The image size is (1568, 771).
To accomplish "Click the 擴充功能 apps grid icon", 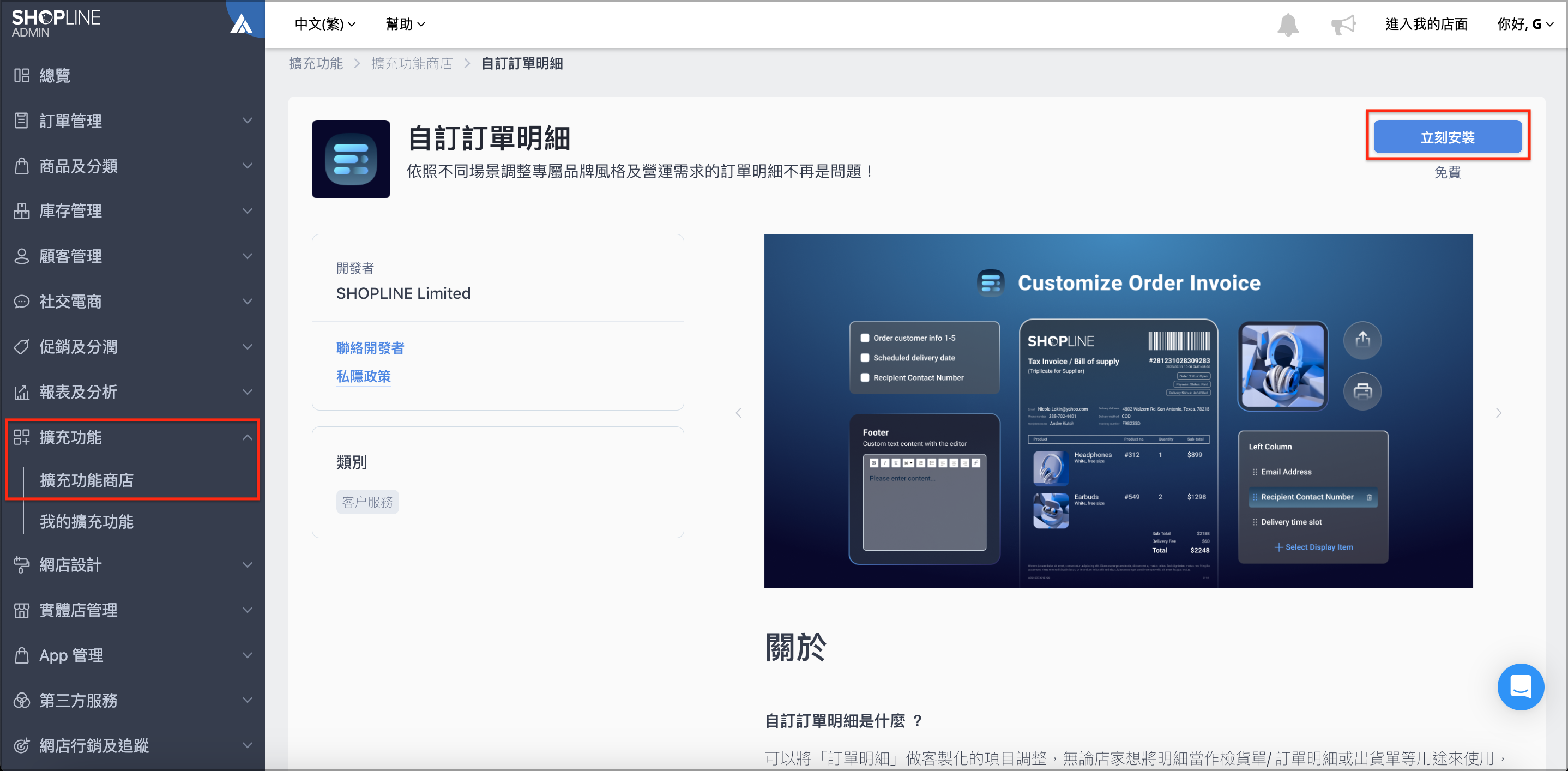I will [22, 437].
